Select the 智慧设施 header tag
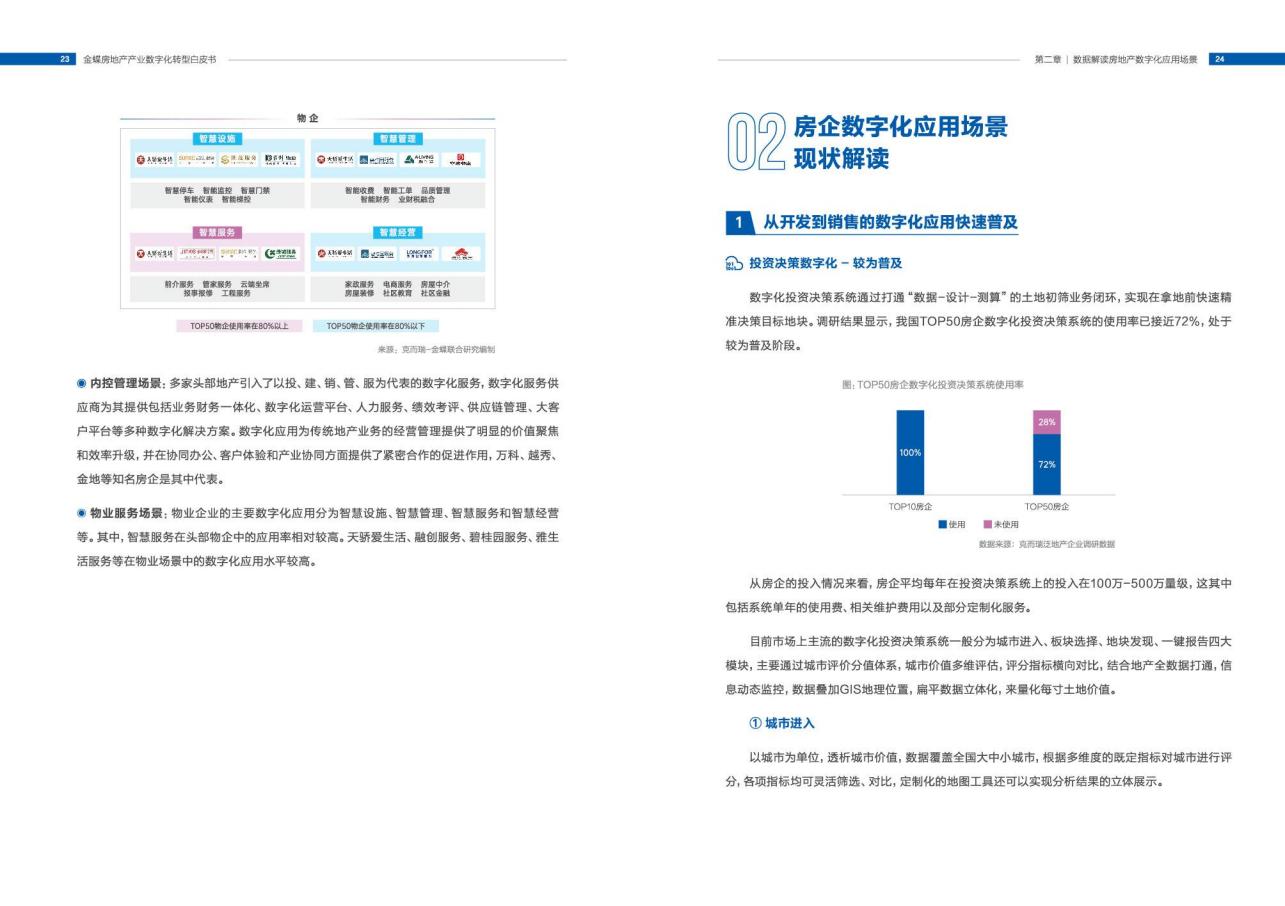Screen dimensions: 1285x906 click(x=217, y=139)
